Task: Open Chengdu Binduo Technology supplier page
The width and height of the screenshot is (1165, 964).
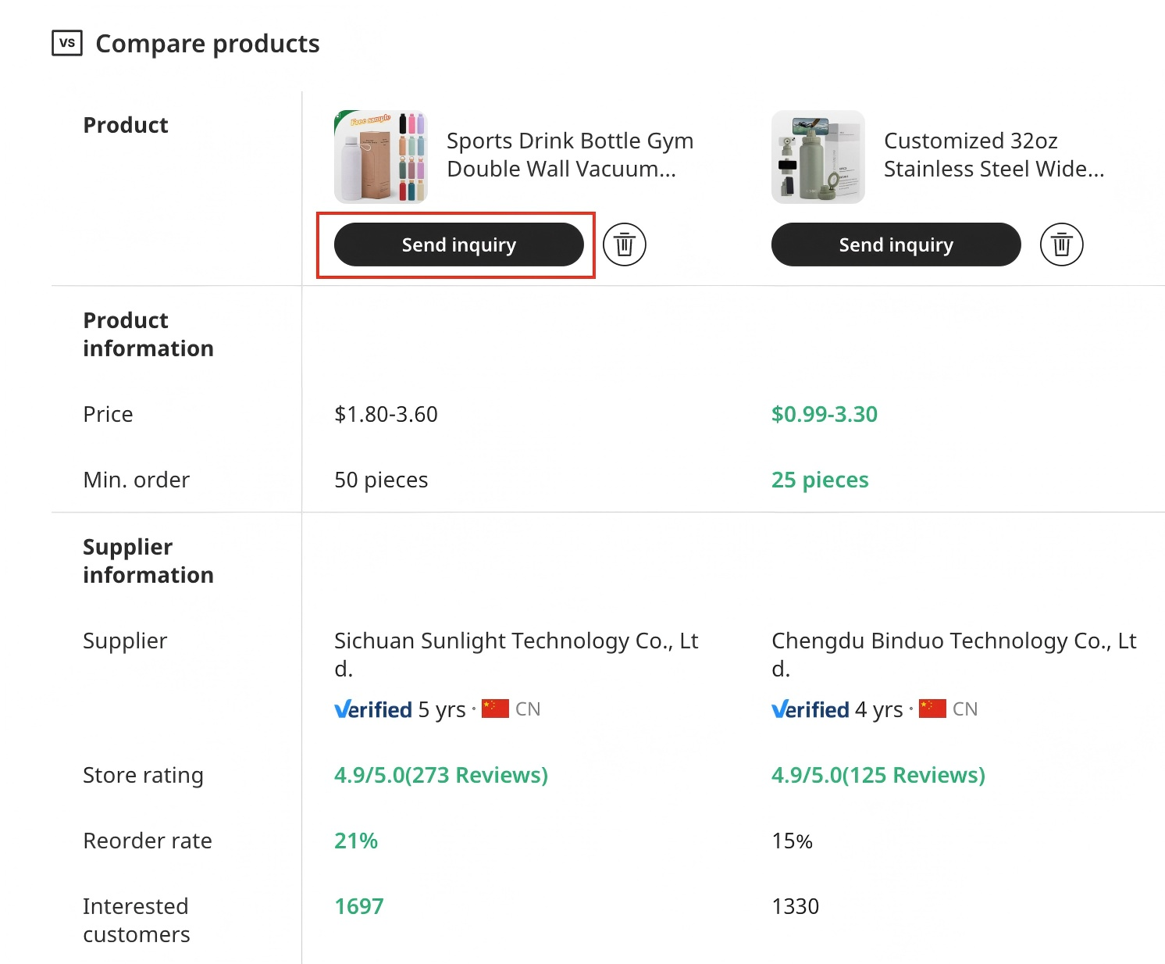Action: point(954,654)
